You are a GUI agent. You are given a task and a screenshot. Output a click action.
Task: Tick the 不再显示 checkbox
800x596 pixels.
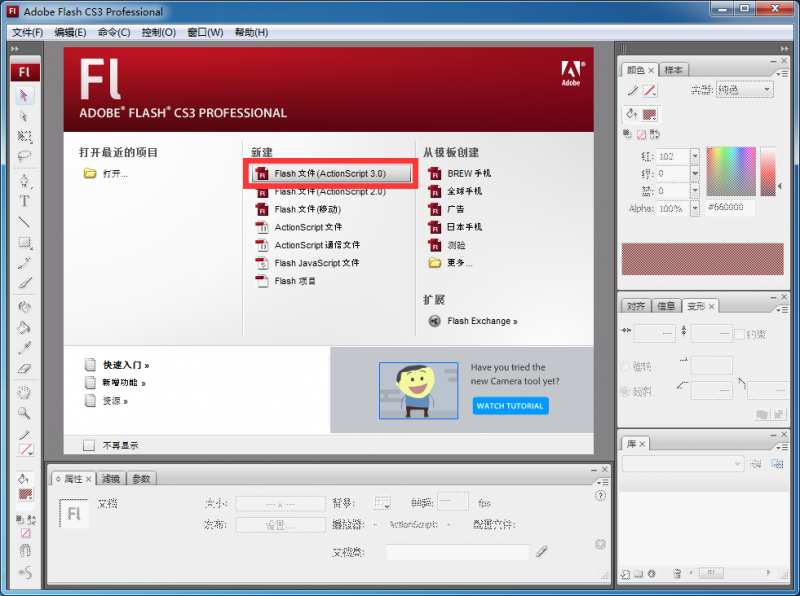(89, 445)
